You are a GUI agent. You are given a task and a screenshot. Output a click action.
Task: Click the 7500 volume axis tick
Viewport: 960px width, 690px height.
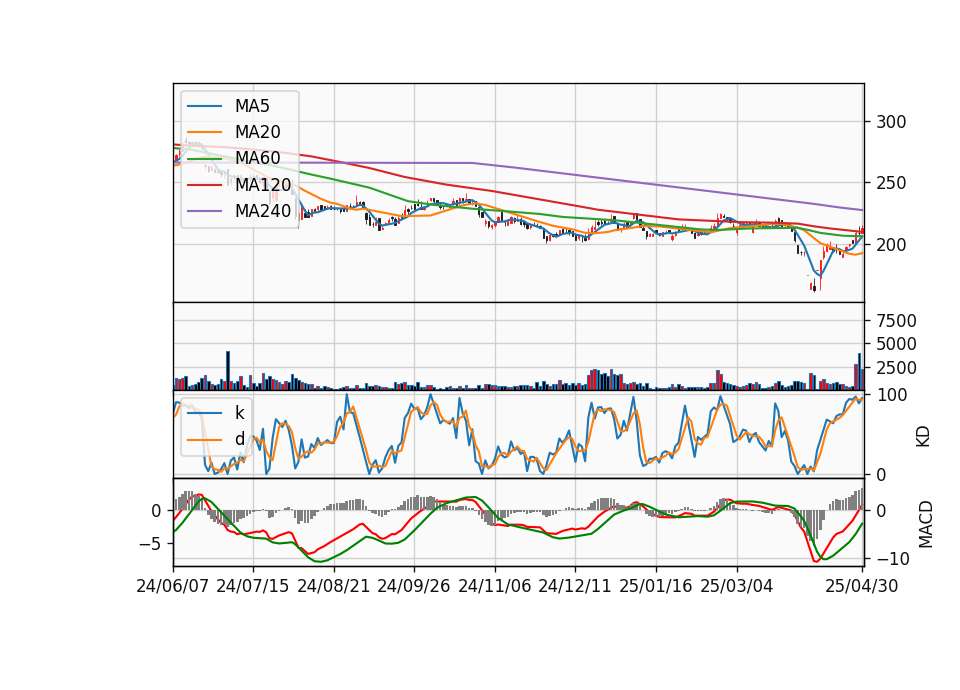pyautogui.click(x=896, y=321)
